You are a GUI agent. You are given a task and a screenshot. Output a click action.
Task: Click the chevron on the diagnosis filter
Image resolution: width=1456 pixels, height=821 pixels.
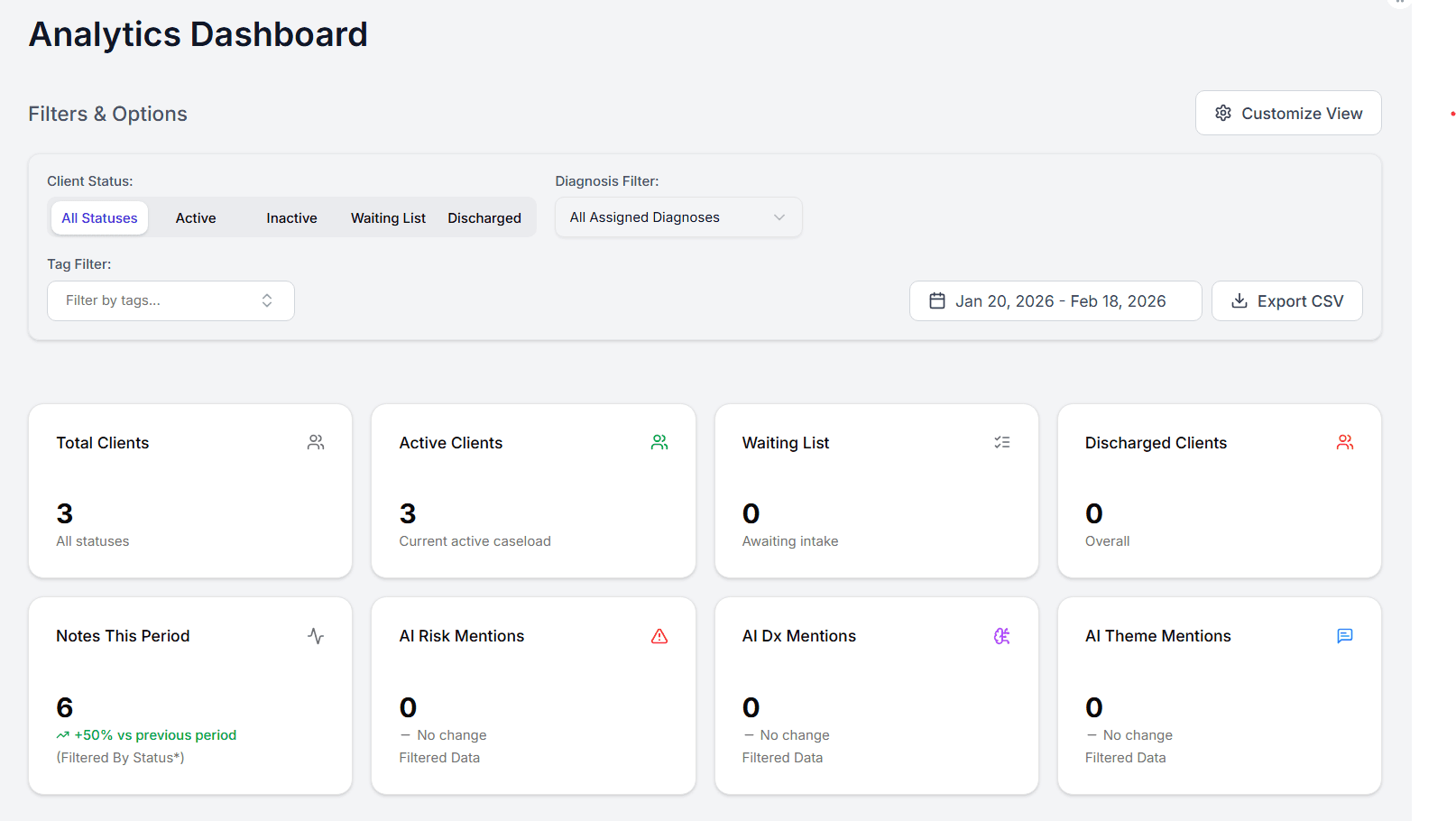[779, 217]
